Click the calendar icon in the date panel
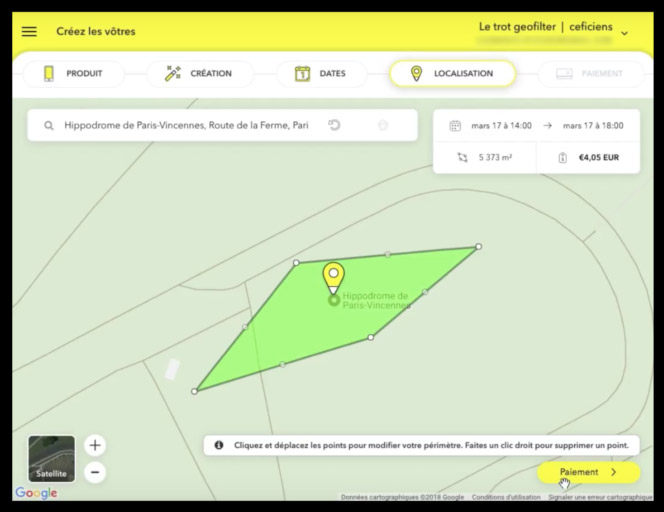Image resolution: width=664 pixels, height=512 pixels. (455, 126)
